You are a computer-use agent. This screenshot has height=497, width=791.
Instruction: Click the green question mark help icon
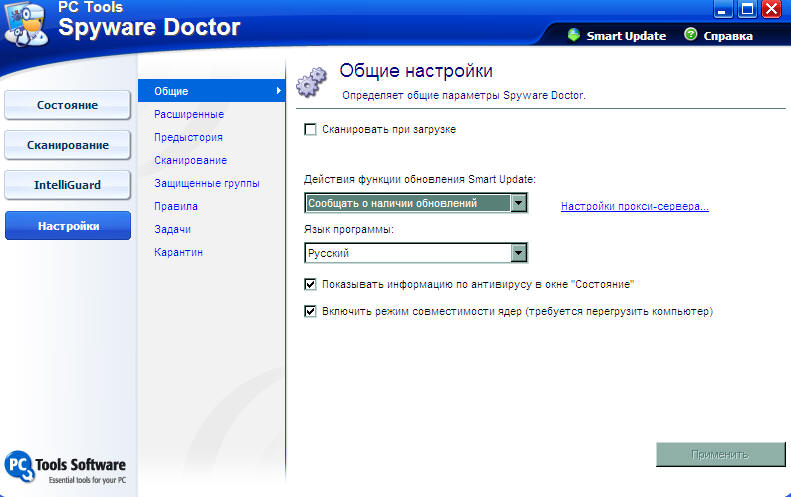point(691,34)
